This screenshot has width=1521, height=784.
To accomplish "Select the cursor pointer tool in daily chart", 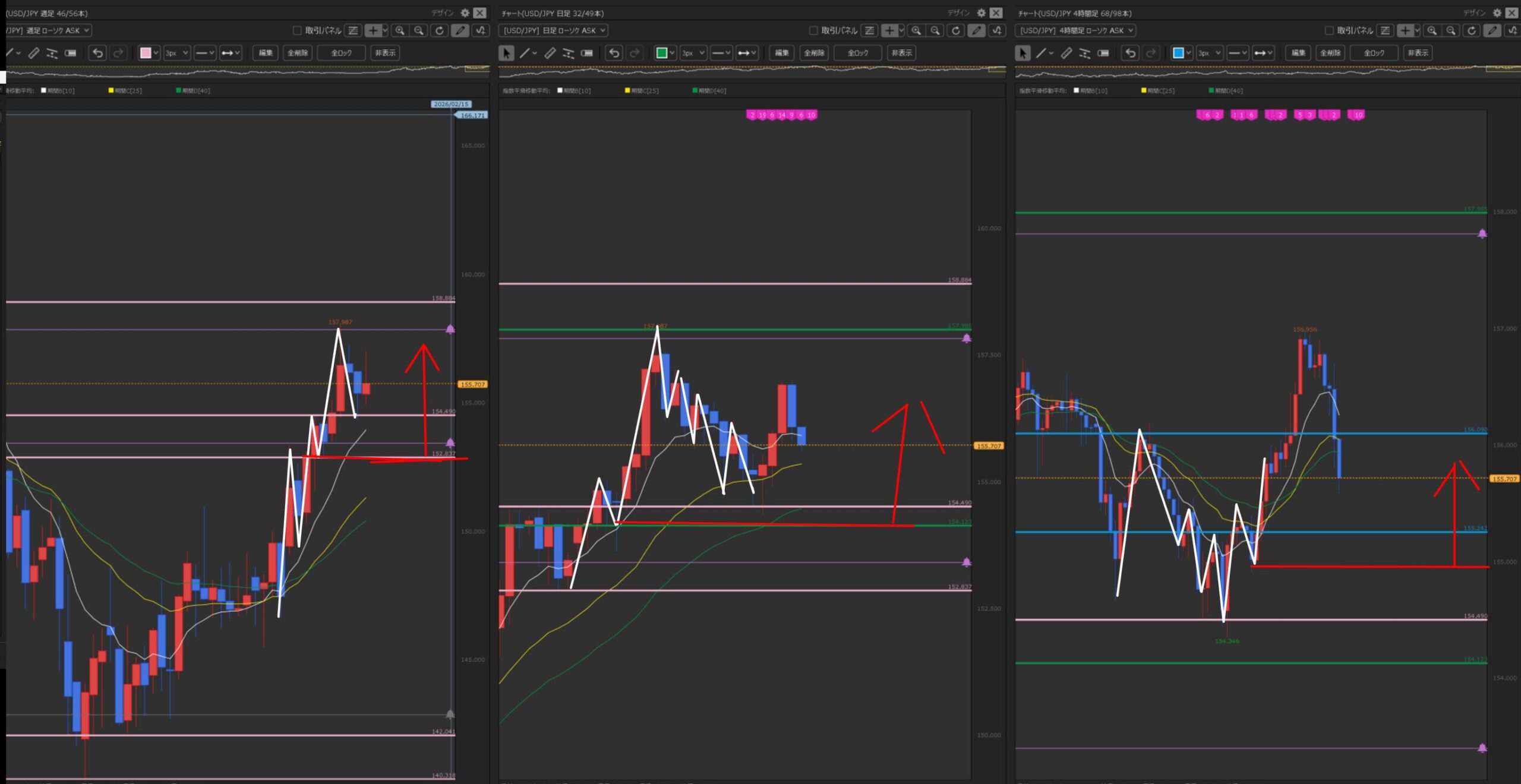I will coord(506,53).
